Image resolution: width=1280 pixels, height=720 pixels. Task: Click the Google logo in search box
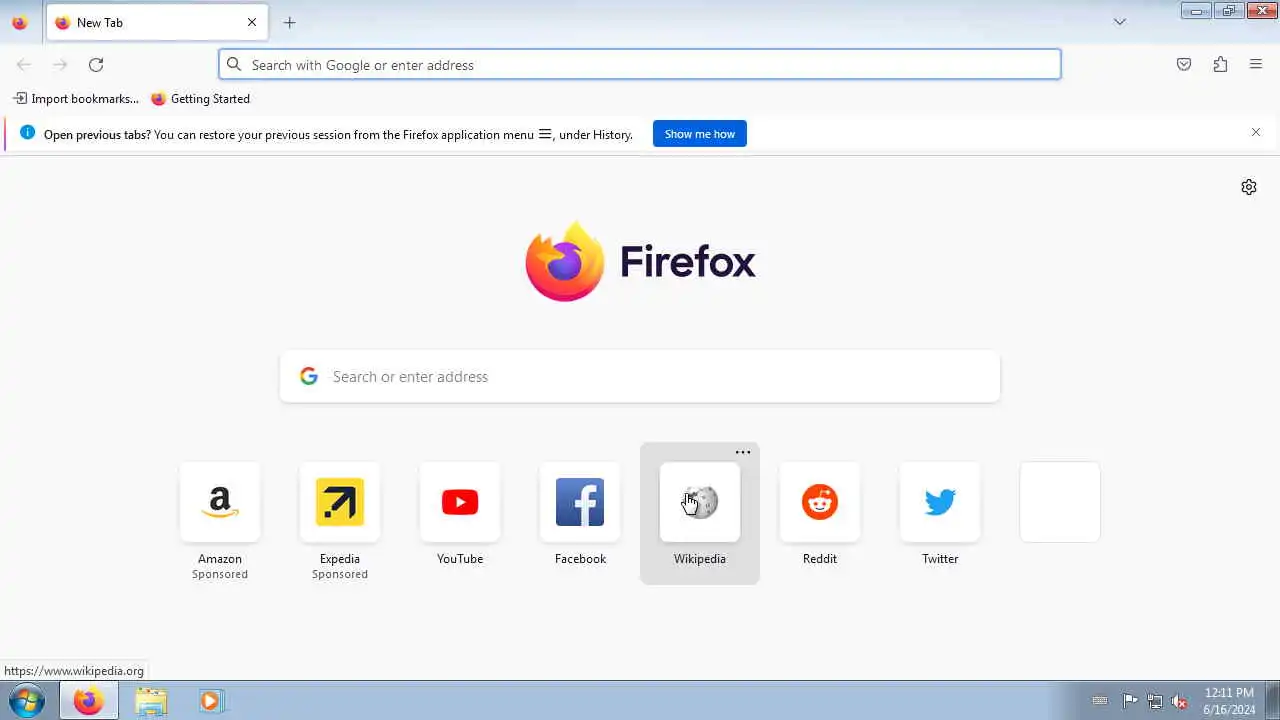pyautogui.click(x=309, y=376)
